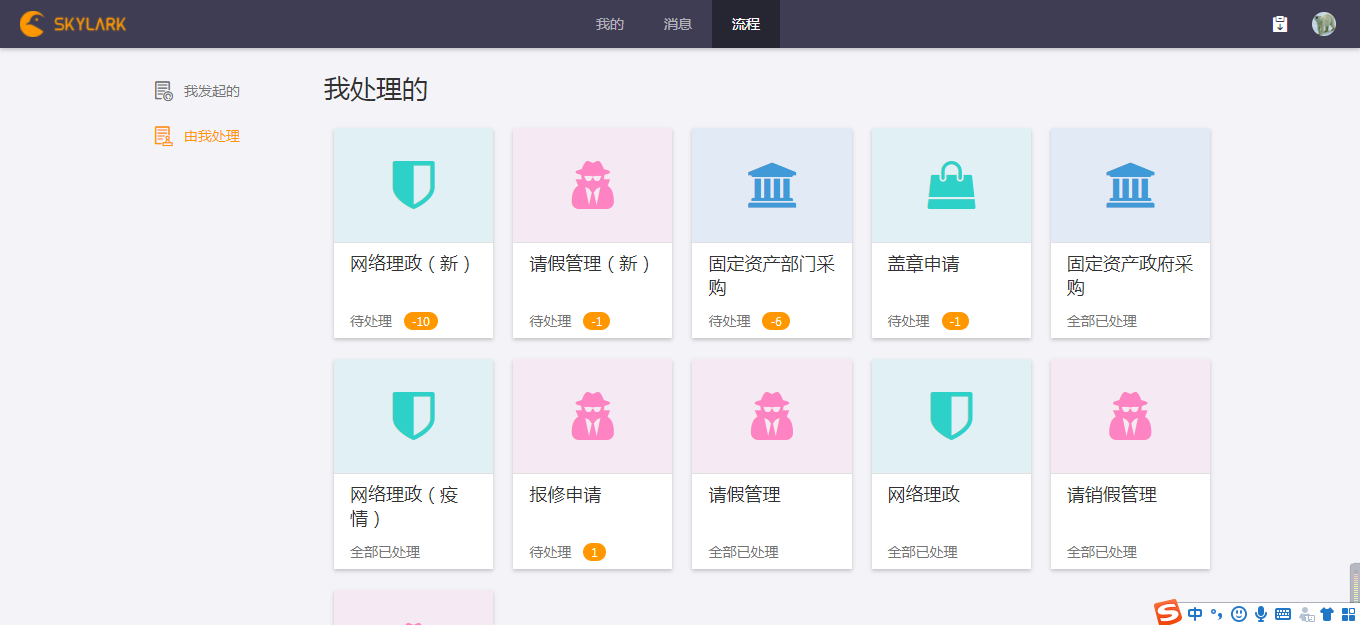
Task: Open 由我处理 in sidebar
Action: coord(212,136)
